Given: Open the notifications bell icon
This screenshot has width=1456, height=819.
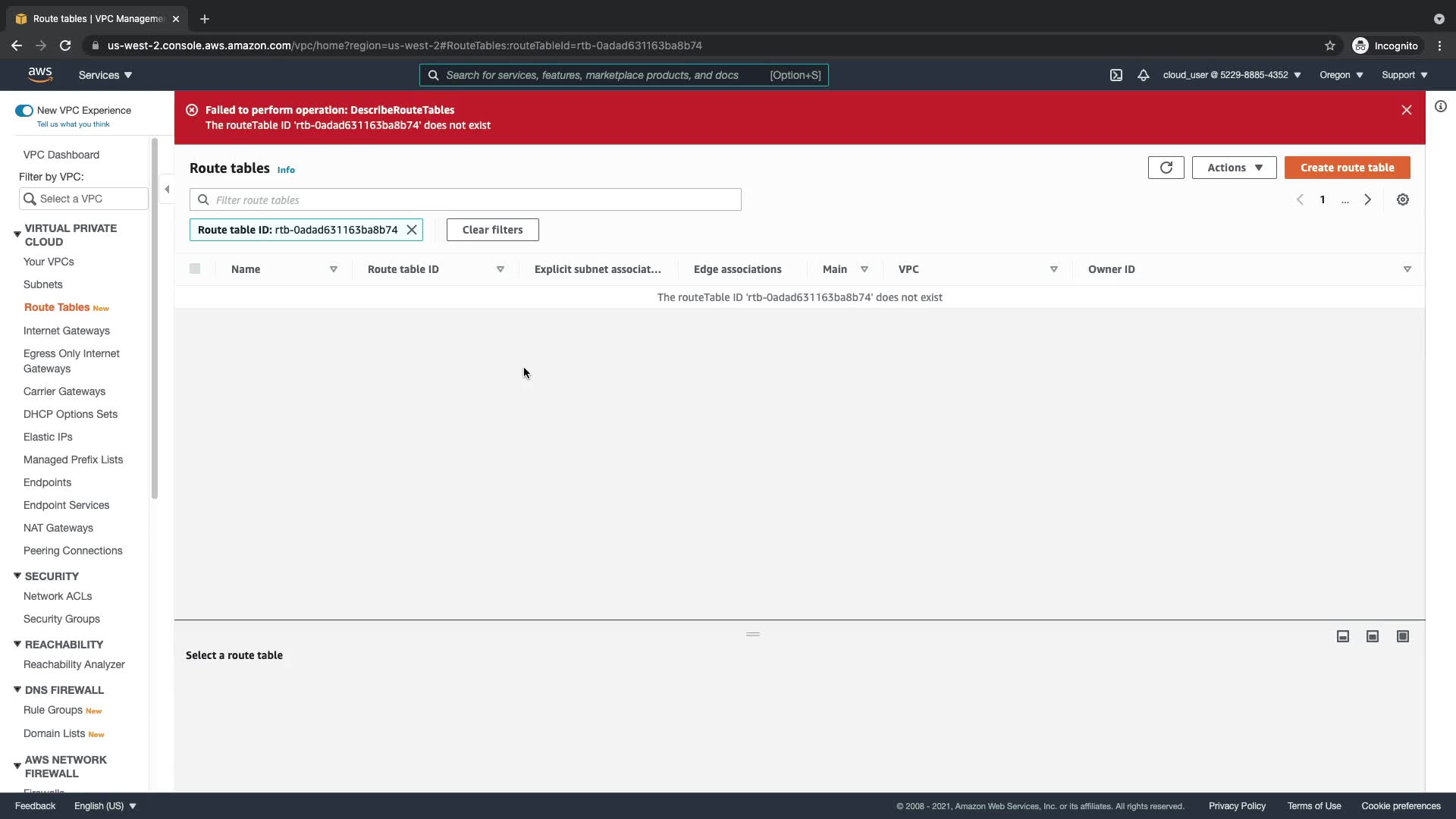Looking at the screenshot, I should pos(1144,75).
